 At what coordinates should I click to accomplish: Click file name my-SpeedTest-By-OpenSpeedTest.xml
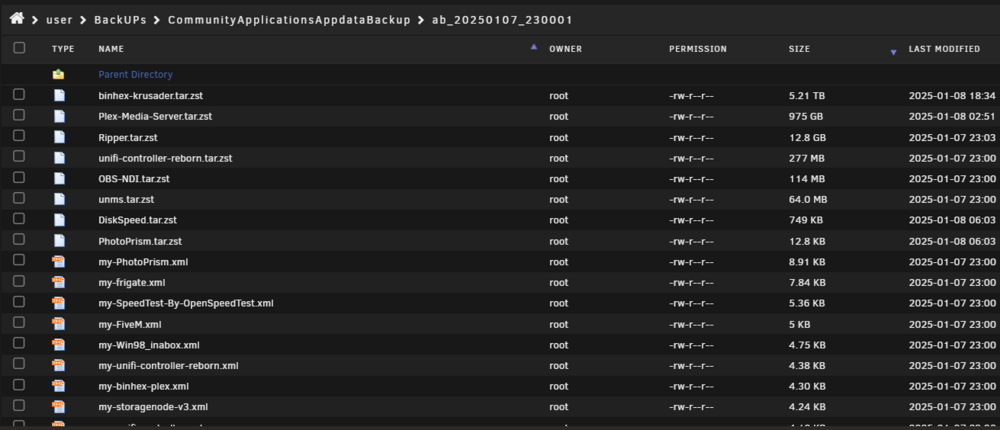(186, 304)
